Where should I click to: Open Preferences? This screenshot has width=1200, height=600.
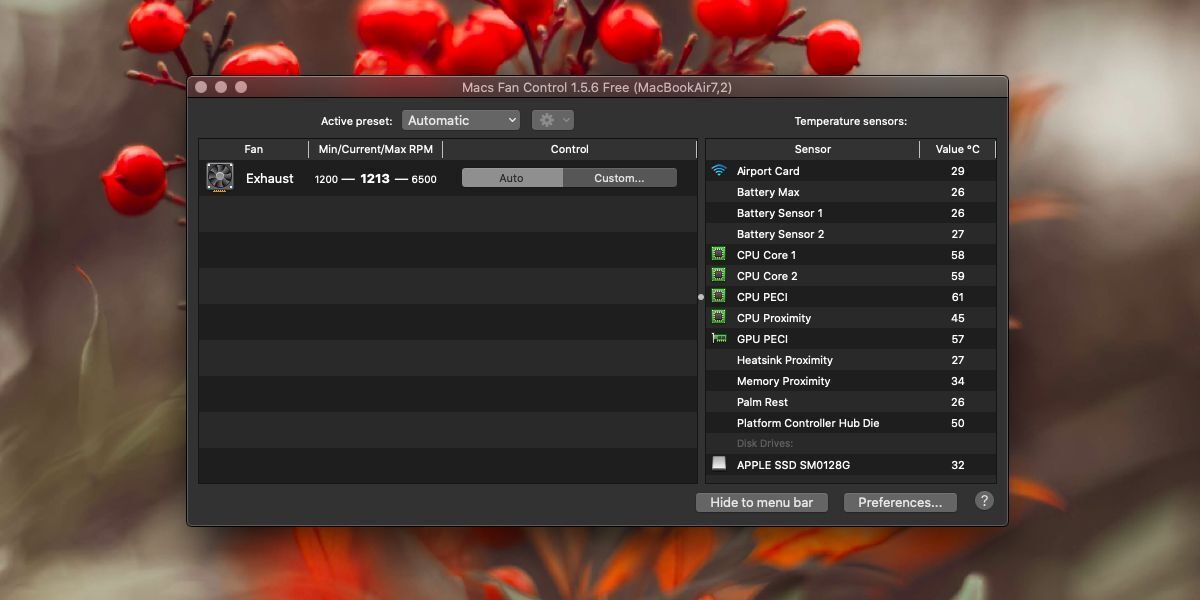pyautogui.click(x=899, y=502)
